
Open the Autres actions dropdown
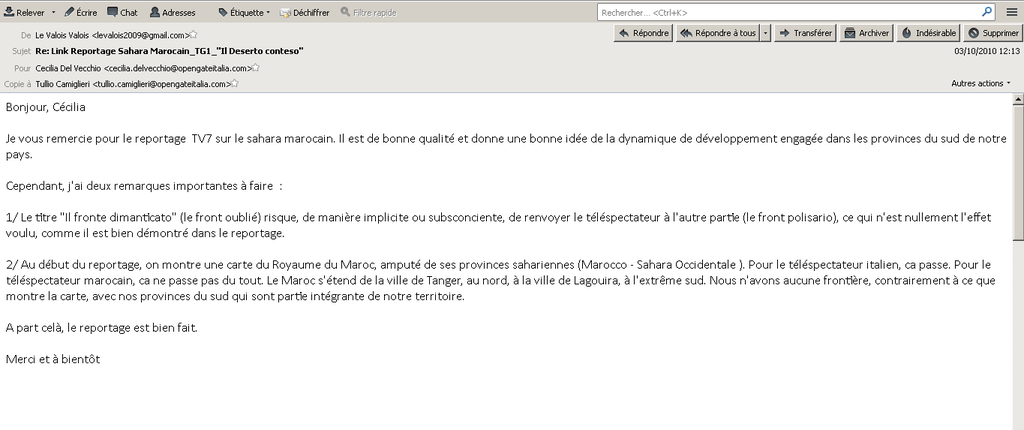(980, 83)
